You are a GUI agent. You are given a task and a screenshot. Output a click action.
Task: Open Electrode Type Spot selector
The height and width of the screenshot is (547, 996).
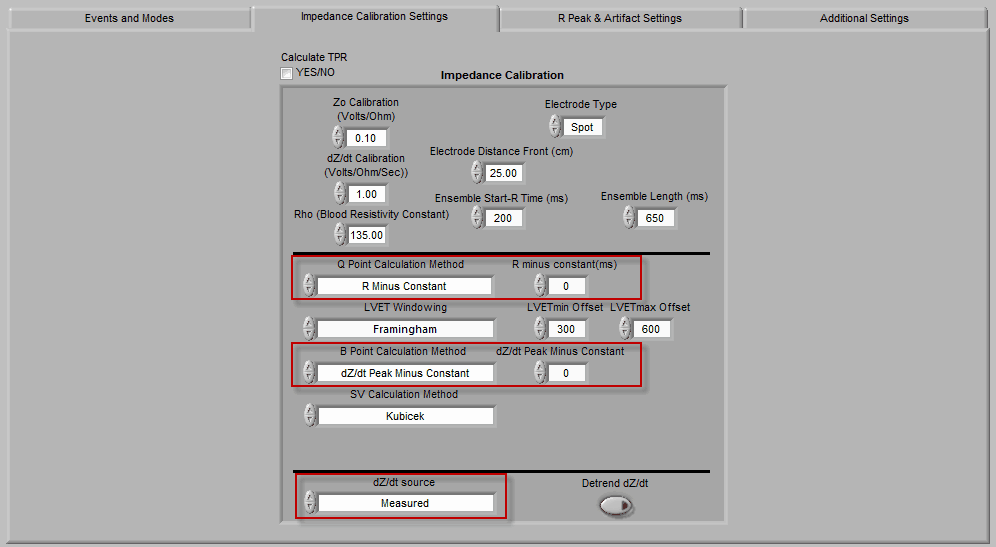(582, 127)
